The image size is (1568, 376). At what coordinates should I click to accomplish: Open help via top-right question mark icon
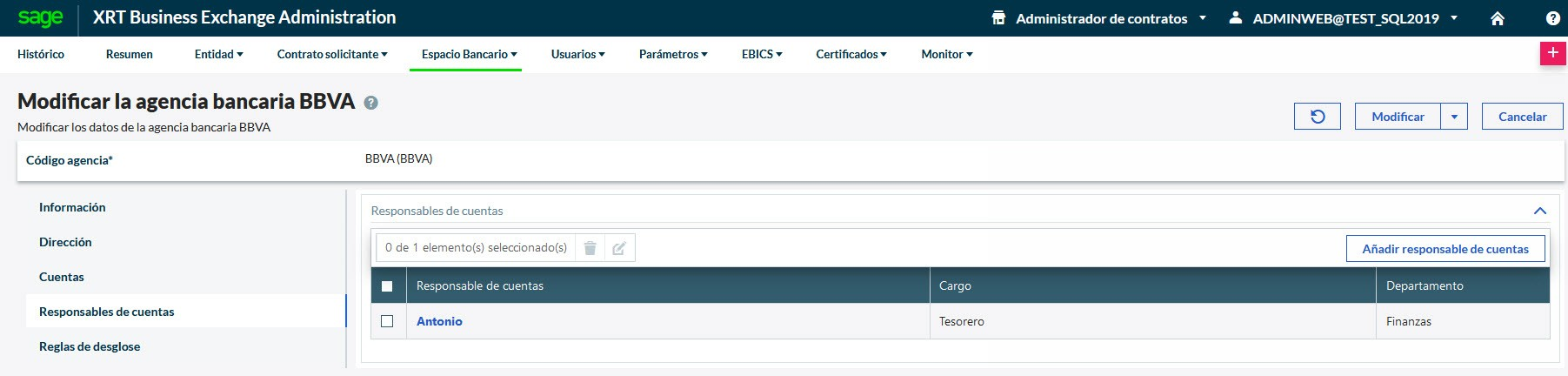1552,18
